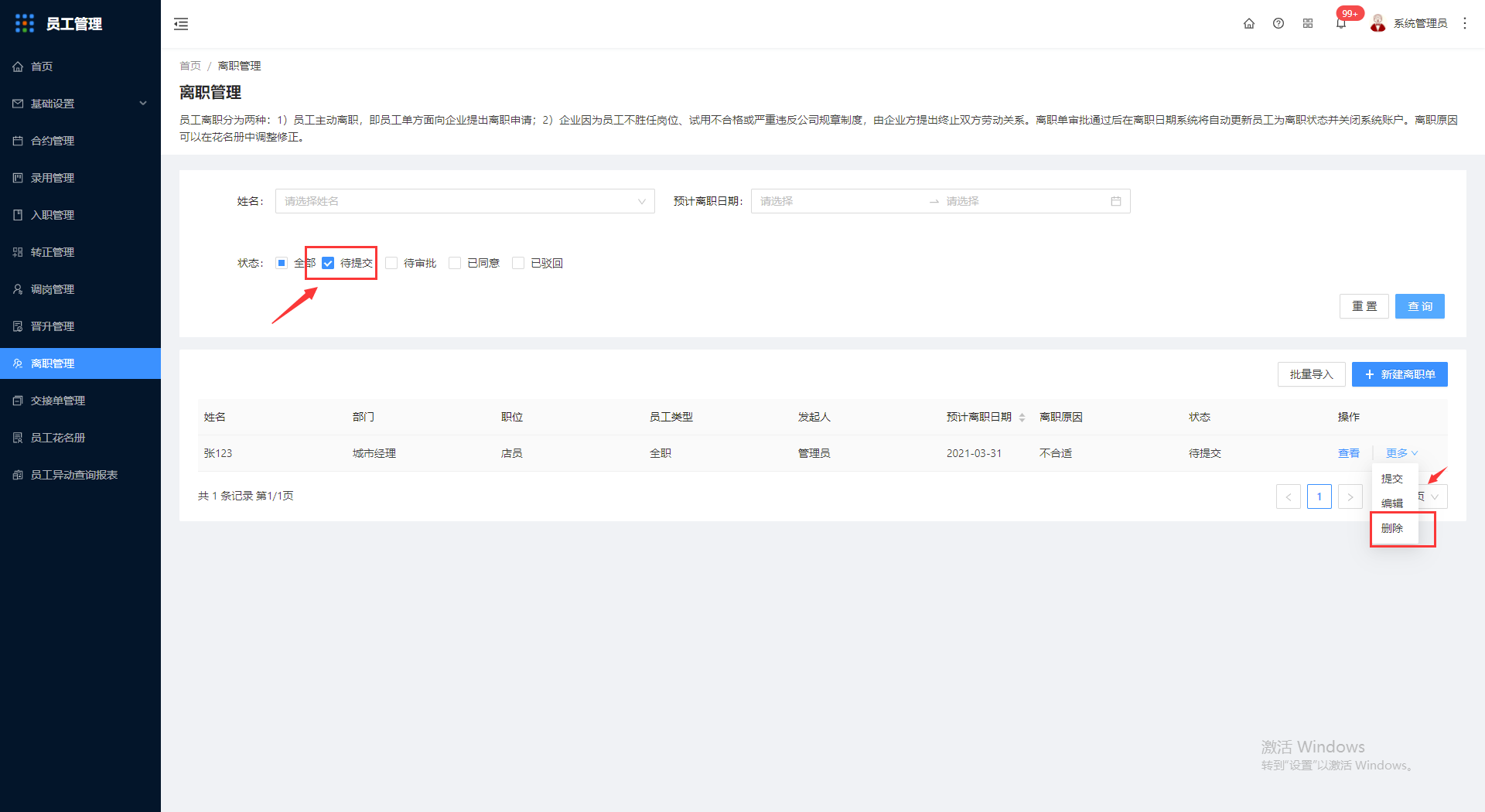Click the calendar icon in date range field
Screen dimensions: 1485x812
coord(1116,201)
